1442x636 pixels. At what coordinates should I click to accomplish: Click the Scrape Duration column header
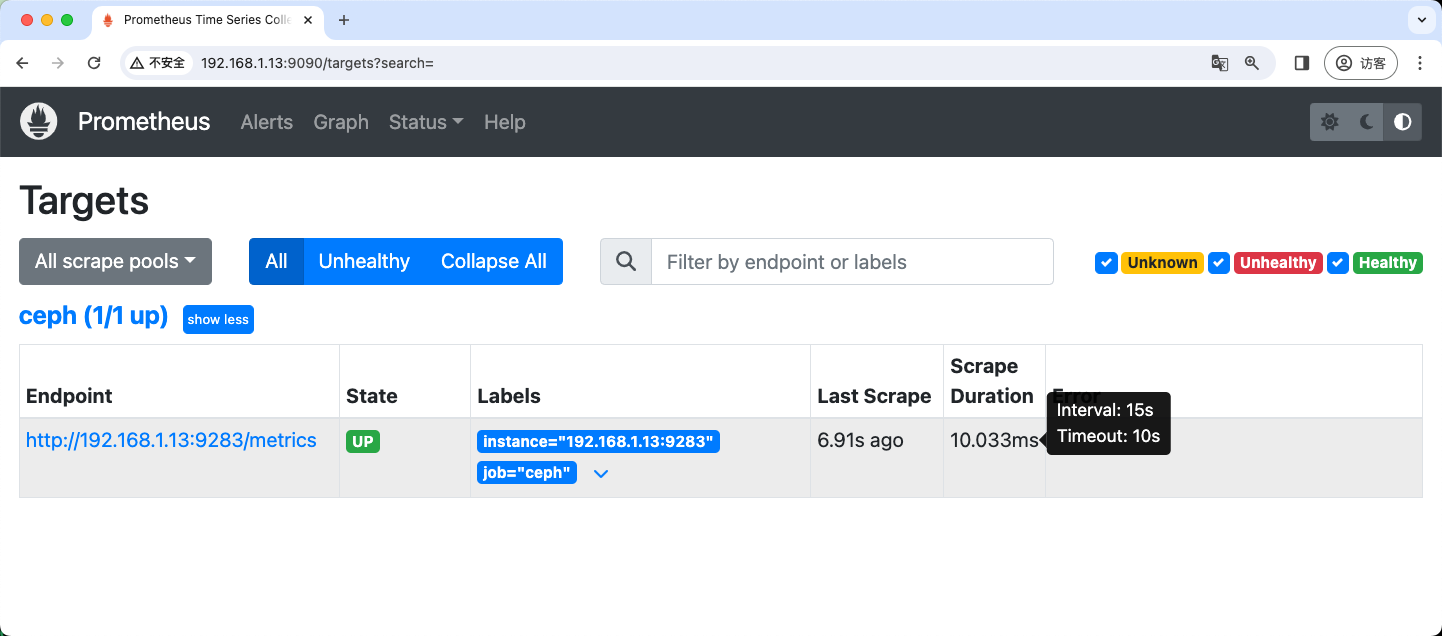(x=992, y=381)
